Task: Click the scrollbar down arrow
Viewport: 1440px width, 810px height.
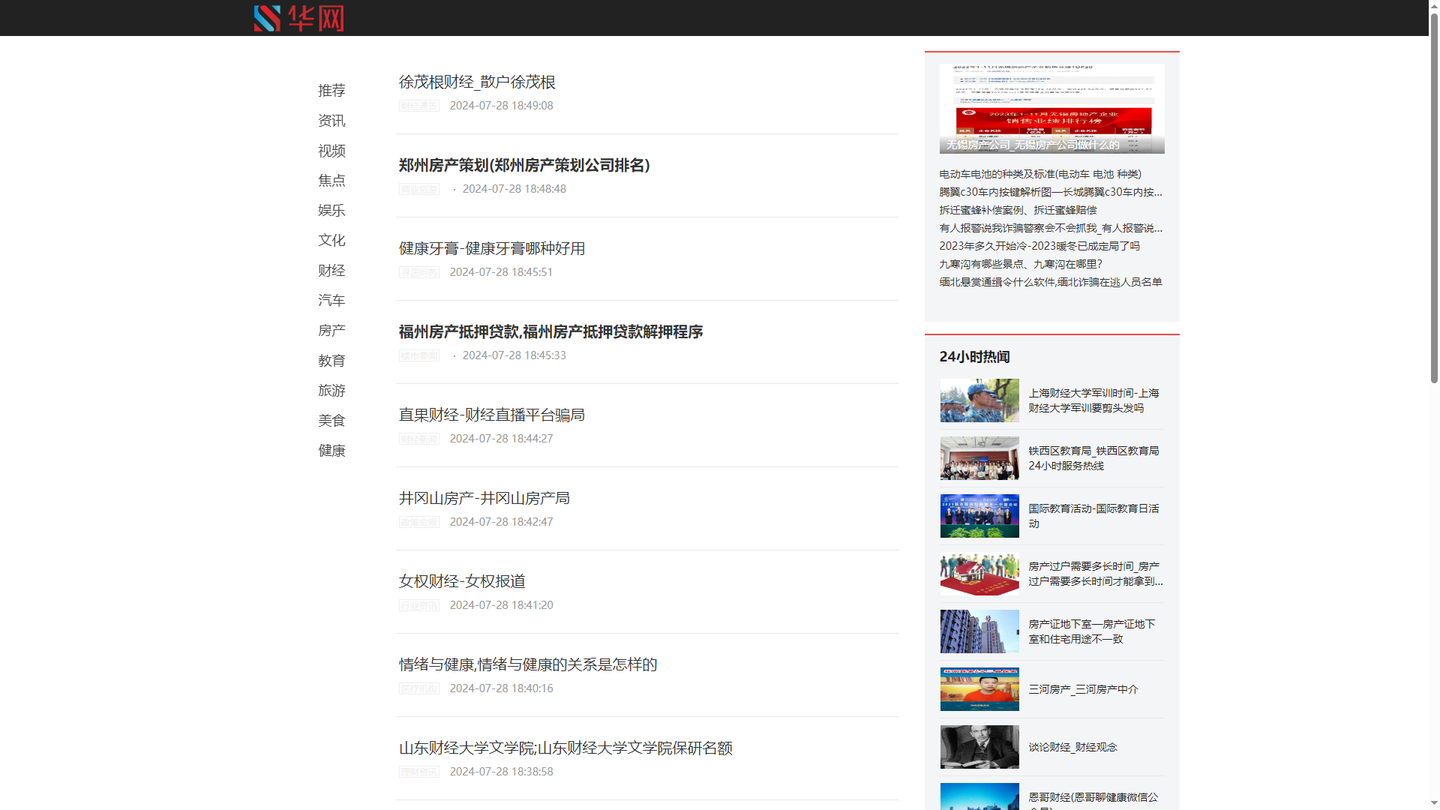Action: 1434,804
